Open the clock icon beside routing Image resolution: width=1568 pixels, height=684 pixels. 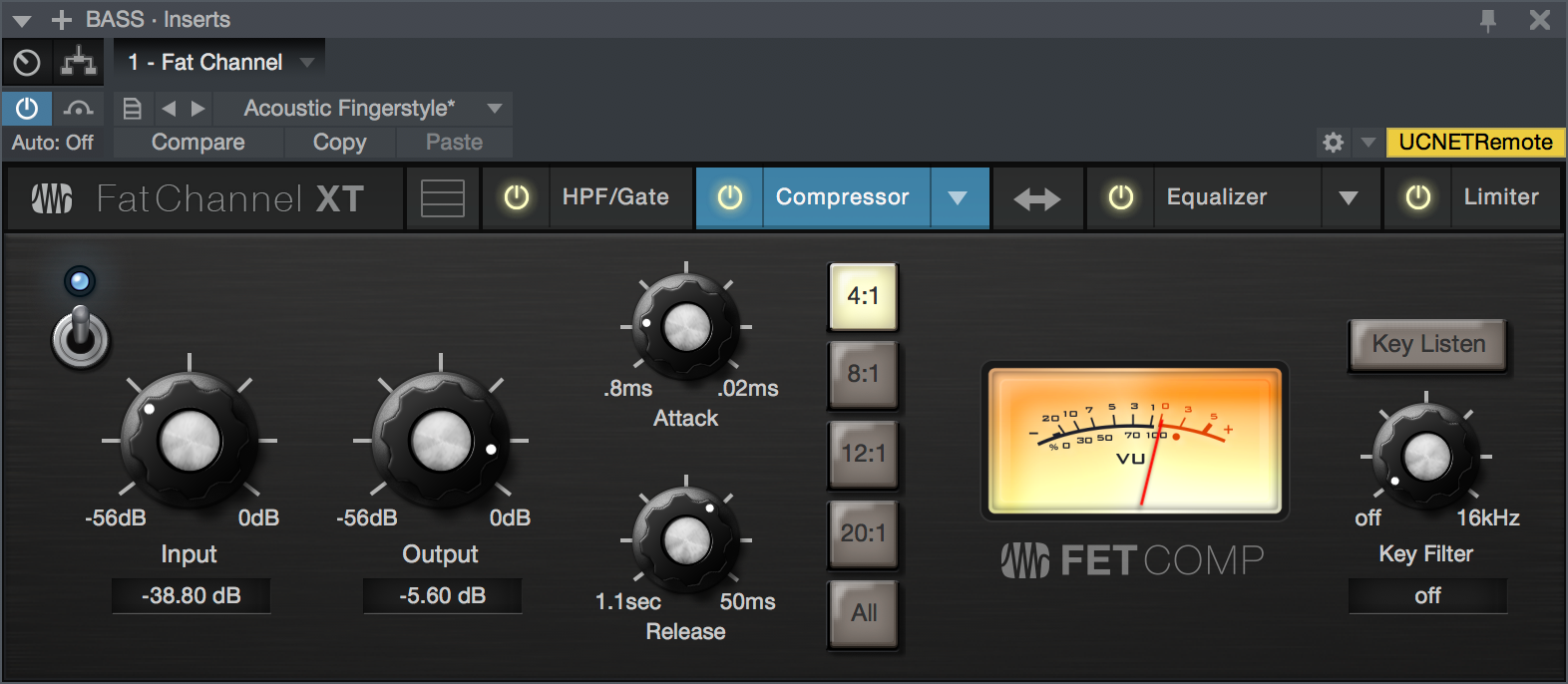(27, 63)
